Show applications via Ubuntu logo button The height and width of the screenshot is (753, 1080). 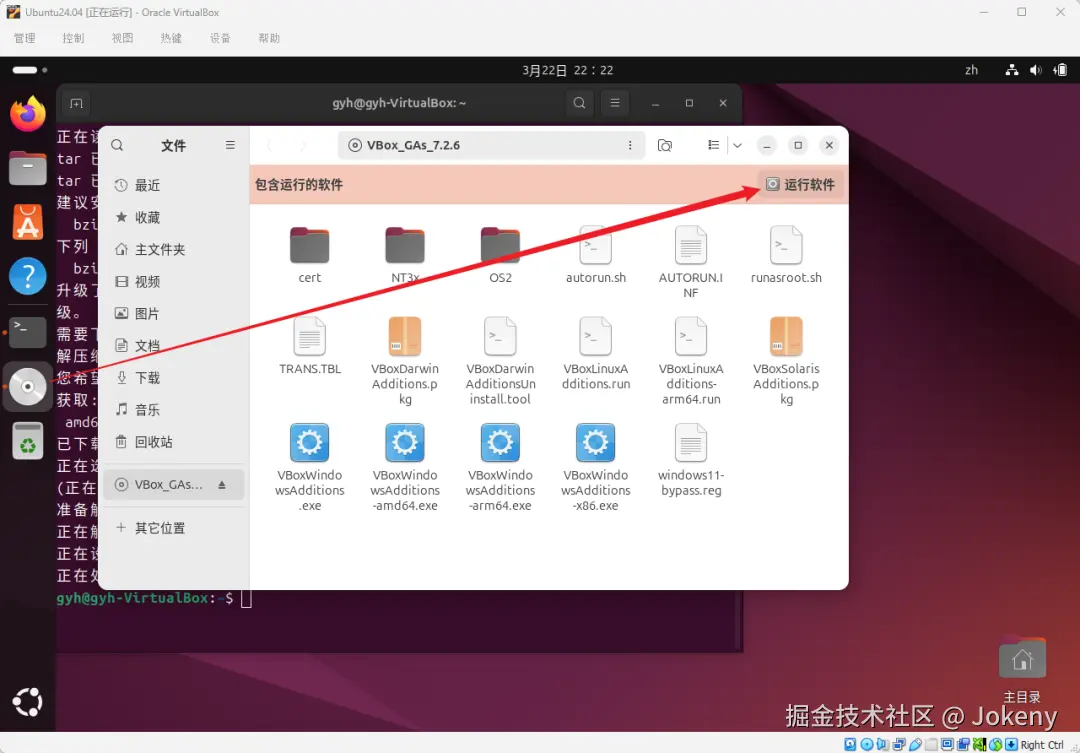28,702
